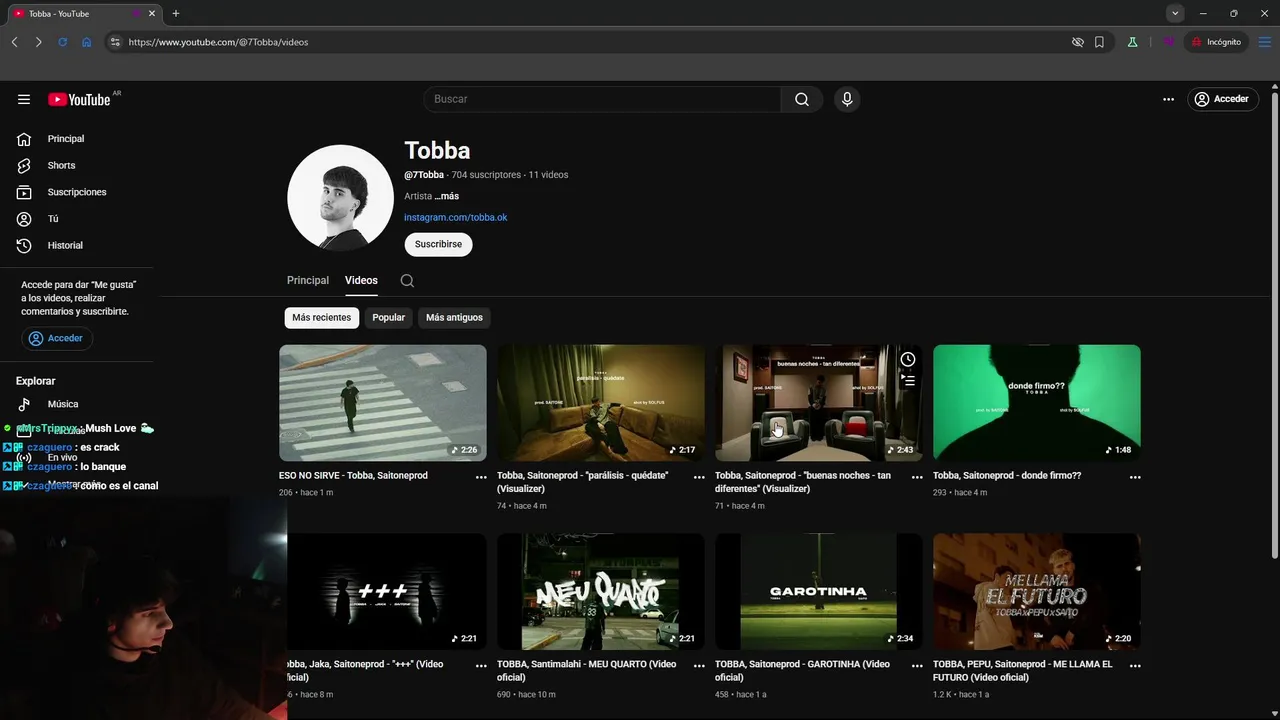The width and height of the screenshot is (1280, 720).
Task: Click Acceder button in top right
Action: point(1222,99)
